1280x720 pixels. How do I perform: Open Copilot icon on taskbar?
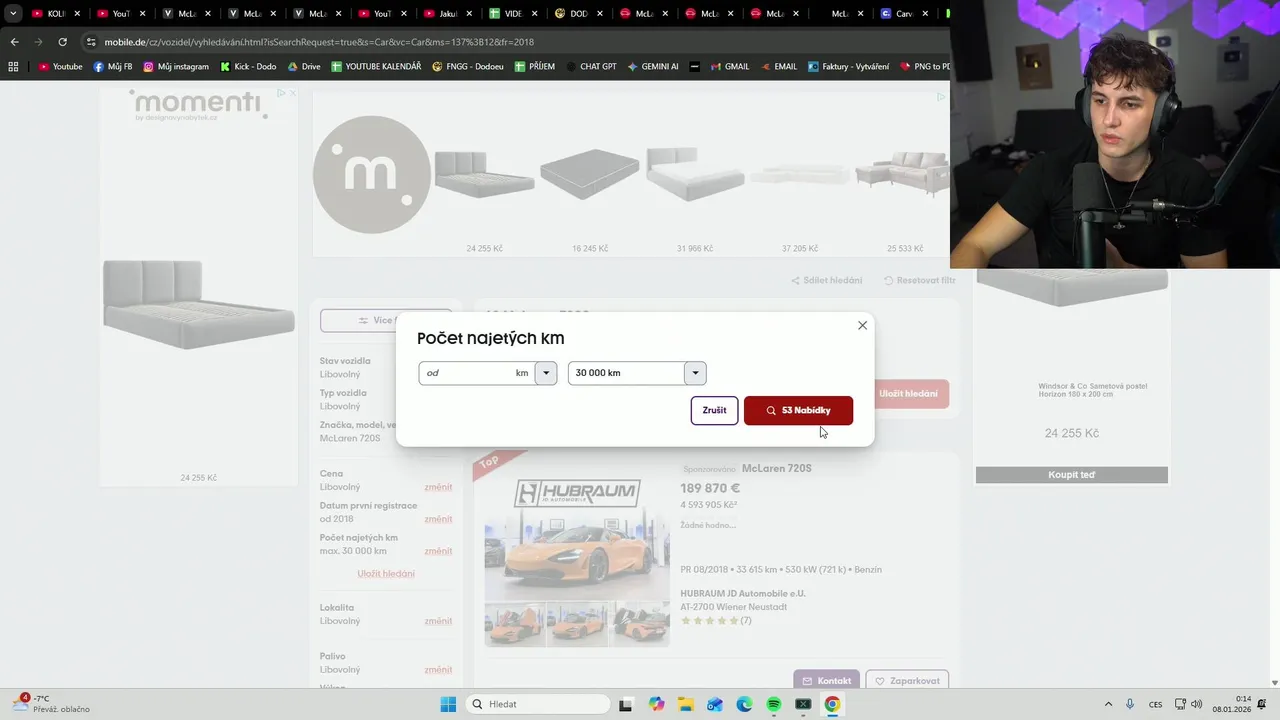pyautogui.click(x=656, y=704)
